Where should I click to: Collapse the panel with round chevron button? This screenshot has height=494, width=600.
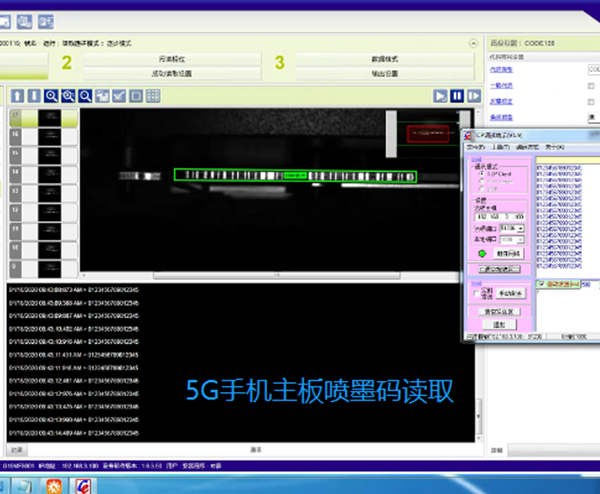coord(472,44)
